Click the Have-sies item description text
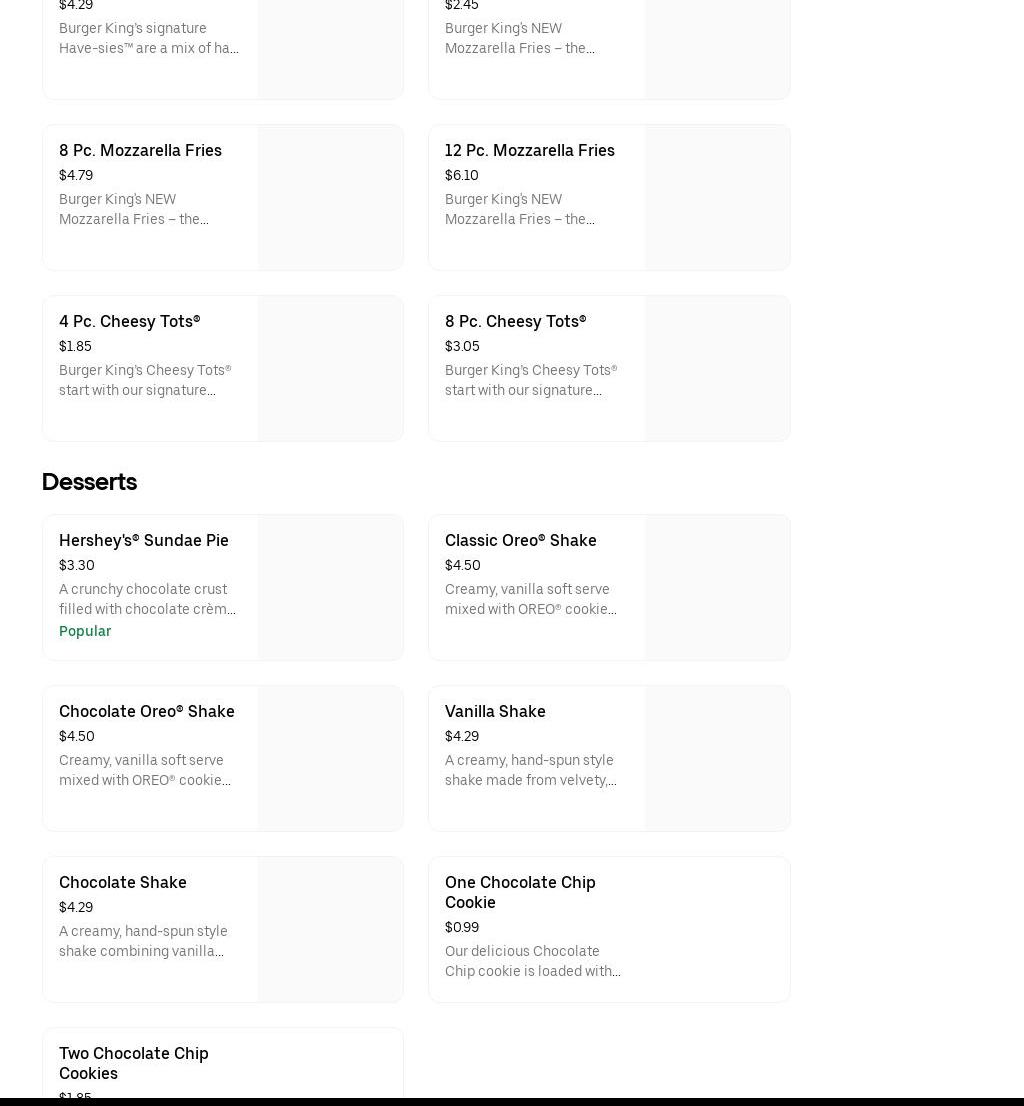This screenshot has height=1106, width=1024. [149, 38]
